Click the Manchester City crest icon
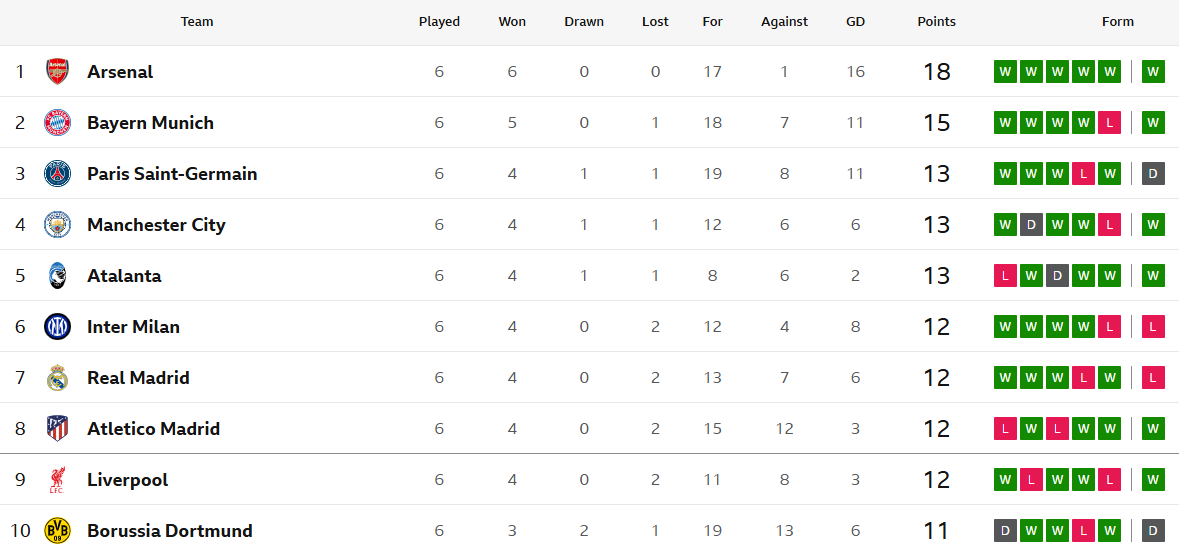This screenshot has width=1179, height=553. (57, 224)
